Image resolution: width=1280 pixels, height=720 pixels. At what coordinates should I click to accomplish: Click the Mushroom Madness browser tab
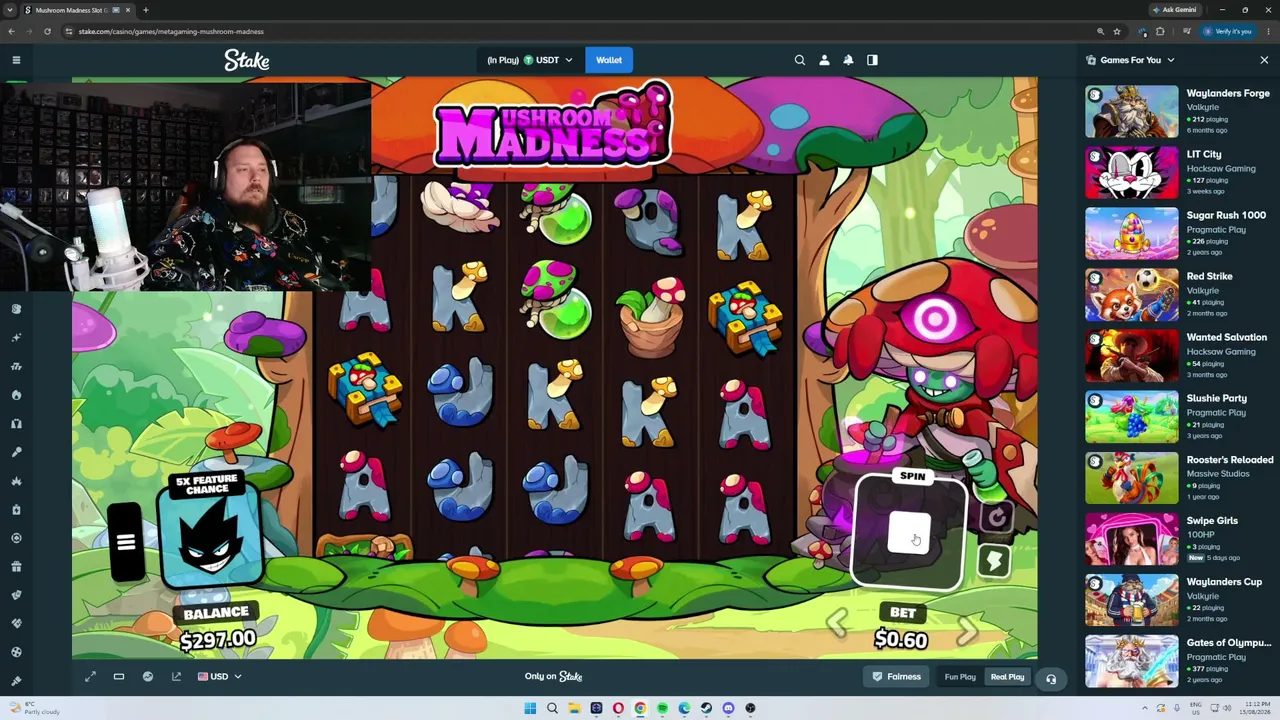78,10
